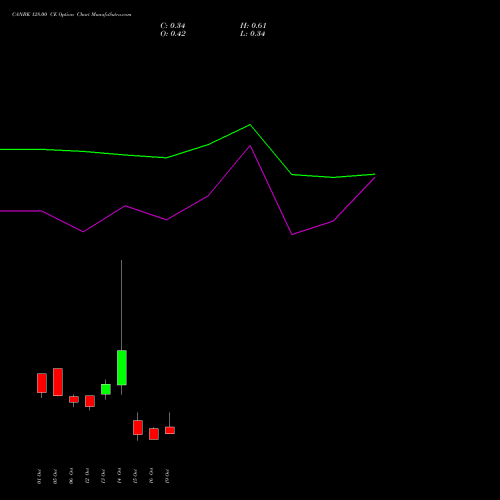The height and width of the screenshot is (500, 500).
Task: Click the '01 Oct' date axis label
Action: (39, 476)
